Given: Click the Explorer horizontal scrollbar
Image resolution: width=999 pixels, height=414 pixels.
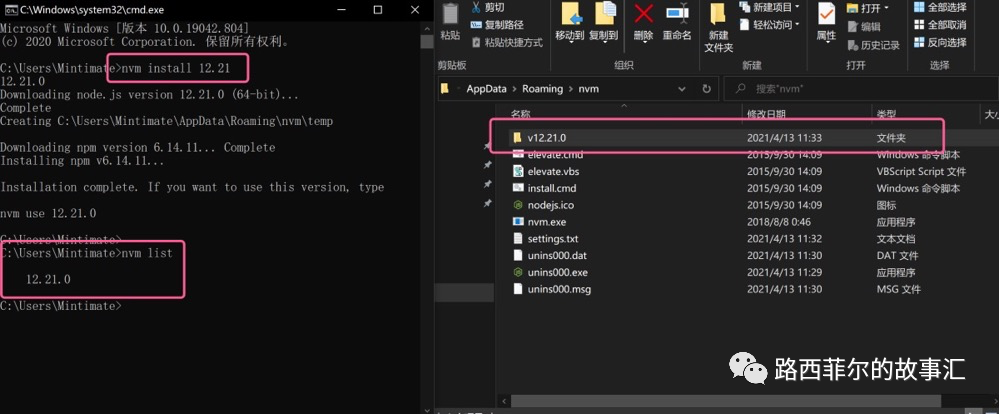Looking at the screenshot, I should pyautogui.click(x=726, y=401).
